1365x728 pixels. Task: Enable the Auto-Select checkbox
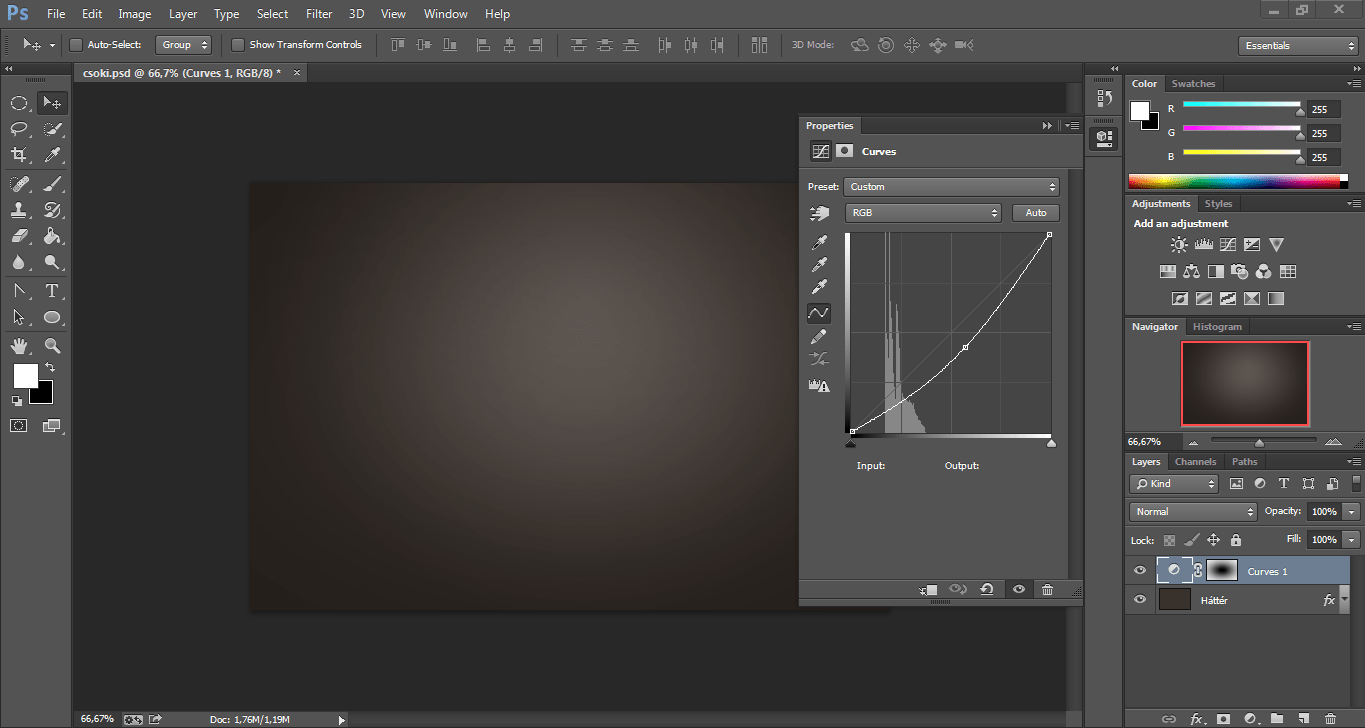76,45
